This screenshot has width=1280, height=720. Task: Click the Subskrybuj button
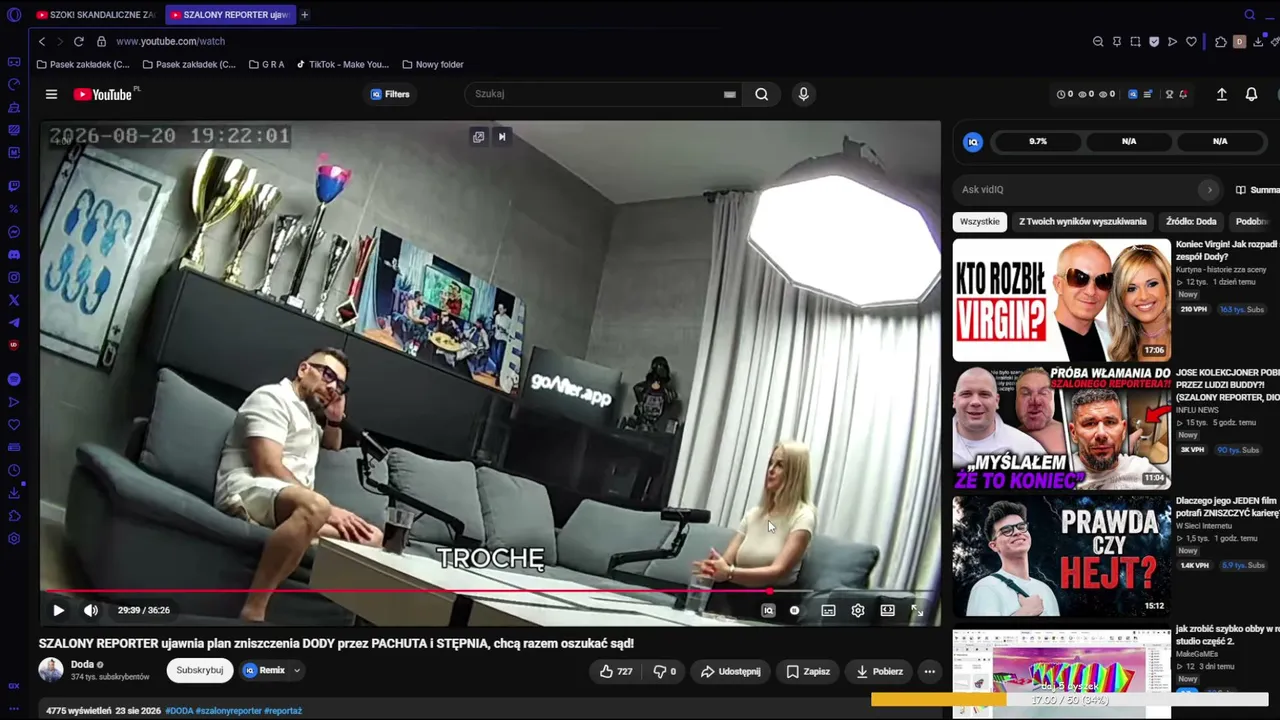click(200, 670)
